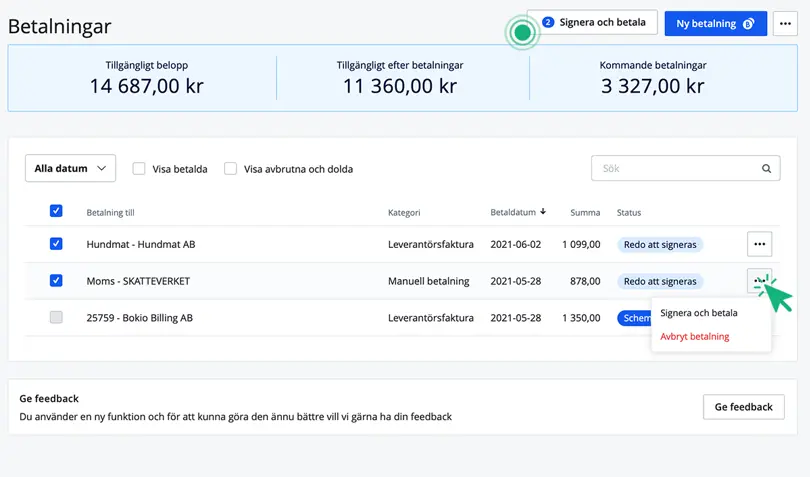Viewport: 810px width, 477px height.
Task: Choose Signera och betala in context menu
Action: [x=698, y=313]
